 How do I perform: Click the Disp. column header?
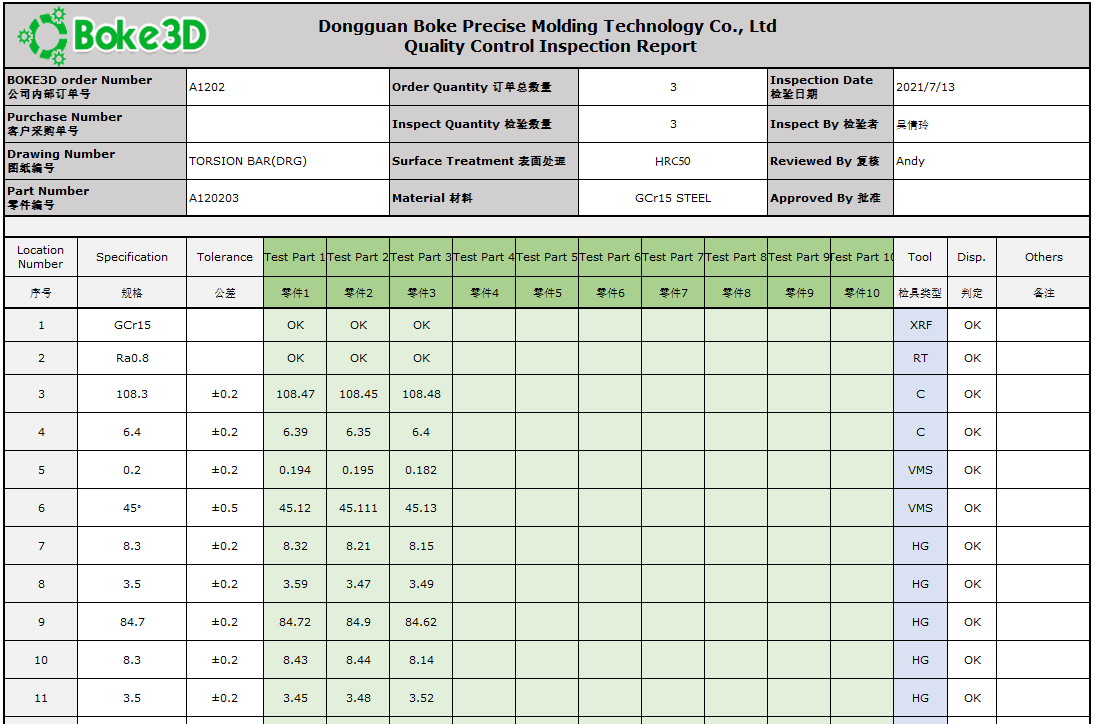972,257
